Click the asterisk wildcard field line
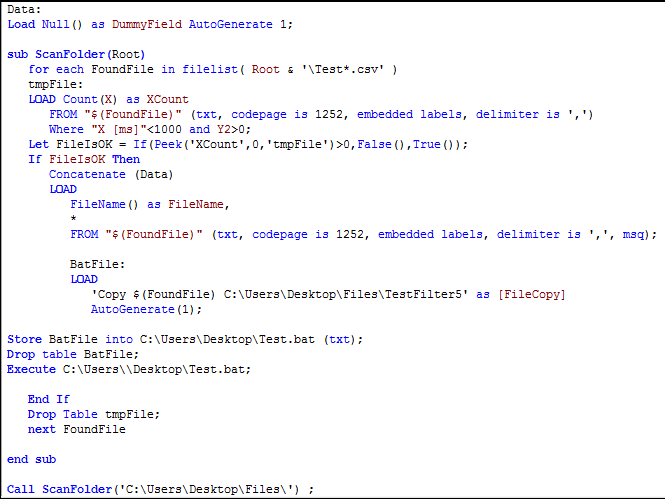 [73, 218]
